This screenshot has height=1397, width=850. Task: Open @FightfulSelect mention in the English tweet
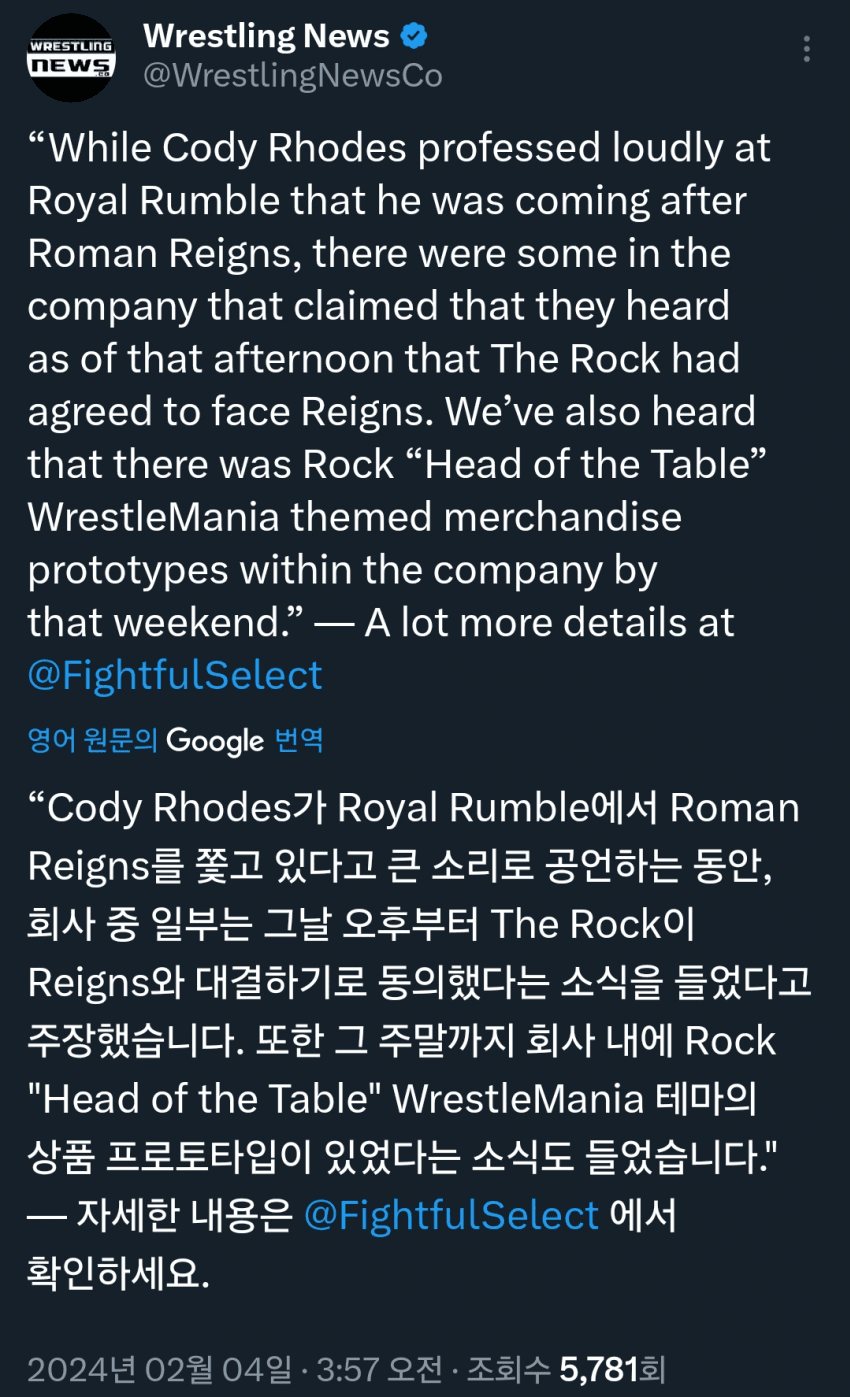pyautogui.click(x=175, y=675)
